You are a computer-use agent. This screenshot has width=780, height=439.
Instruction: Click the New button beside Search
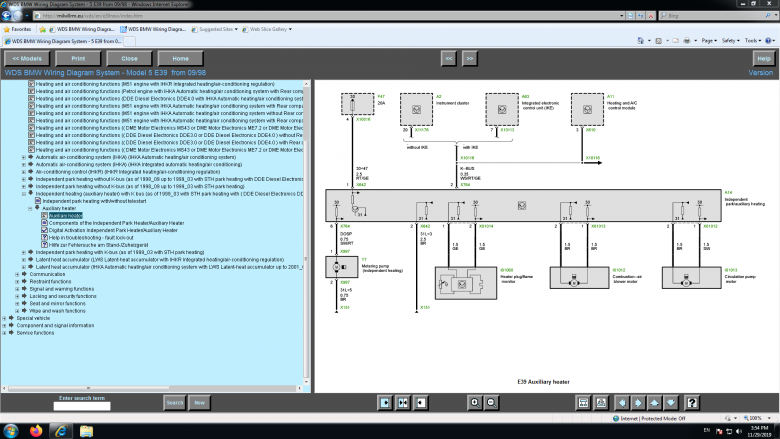point(199,403)
